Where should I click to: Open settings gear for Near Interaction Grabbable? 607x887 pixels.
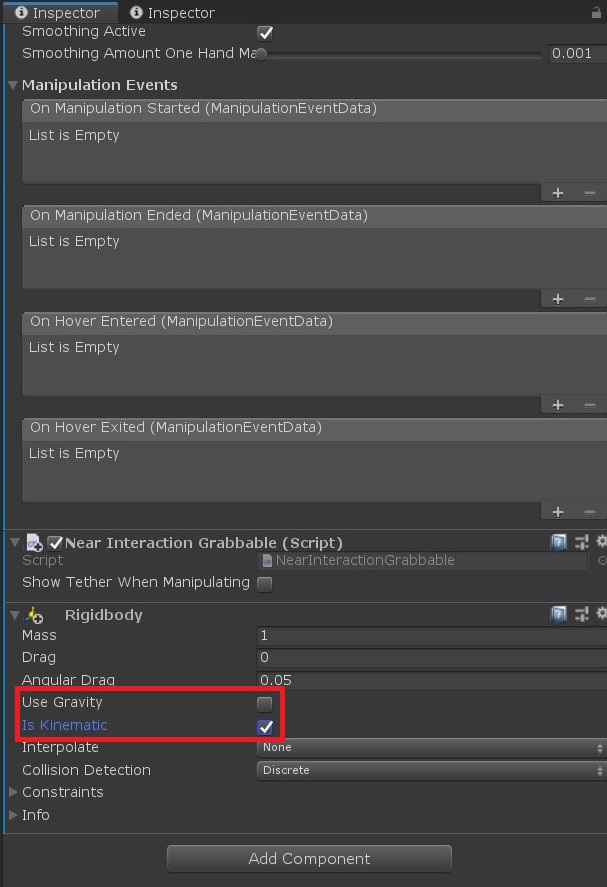[601, 542]
